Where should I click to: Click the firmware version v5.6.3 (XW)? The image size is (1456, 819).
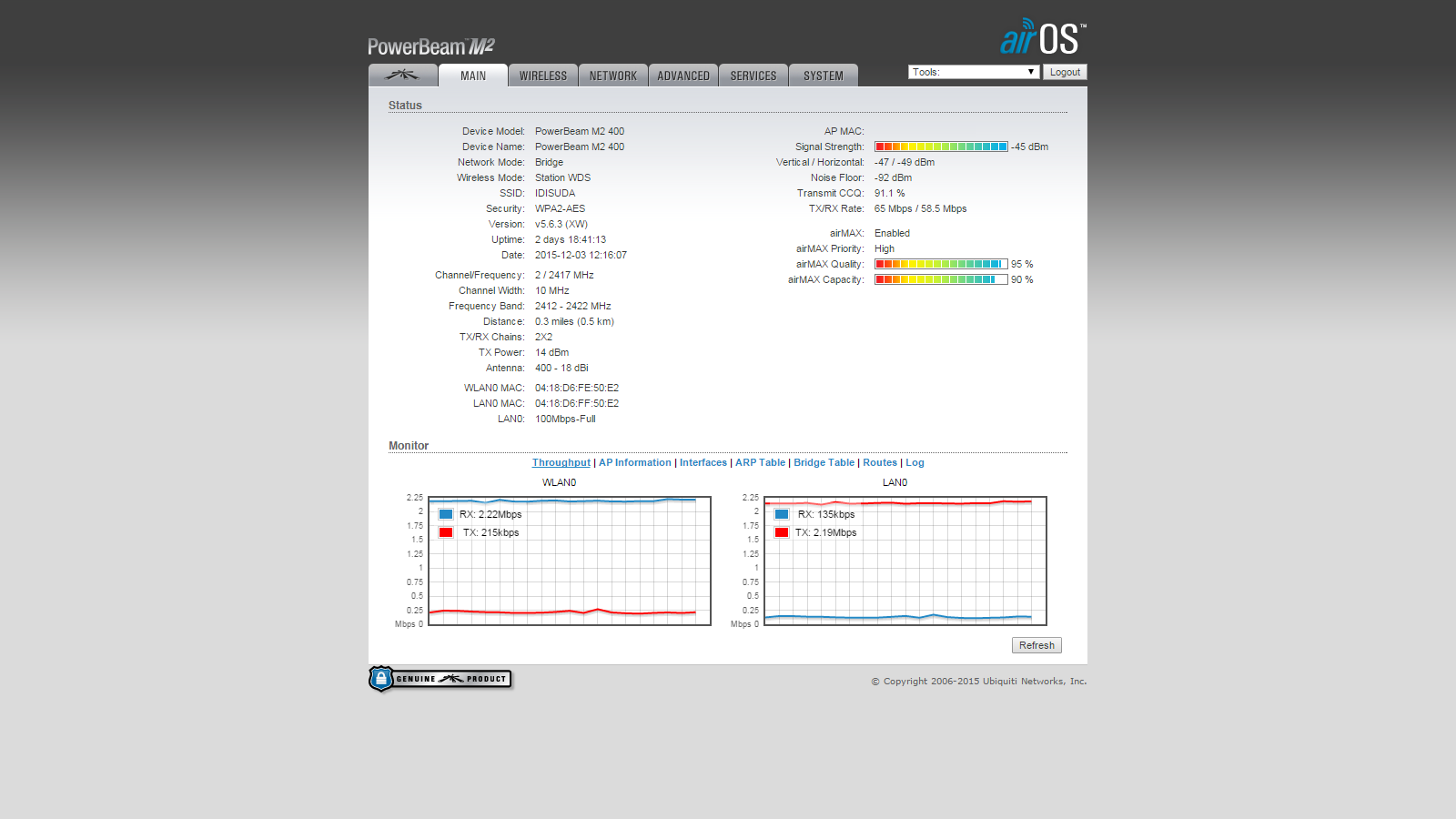click(561, 224)
